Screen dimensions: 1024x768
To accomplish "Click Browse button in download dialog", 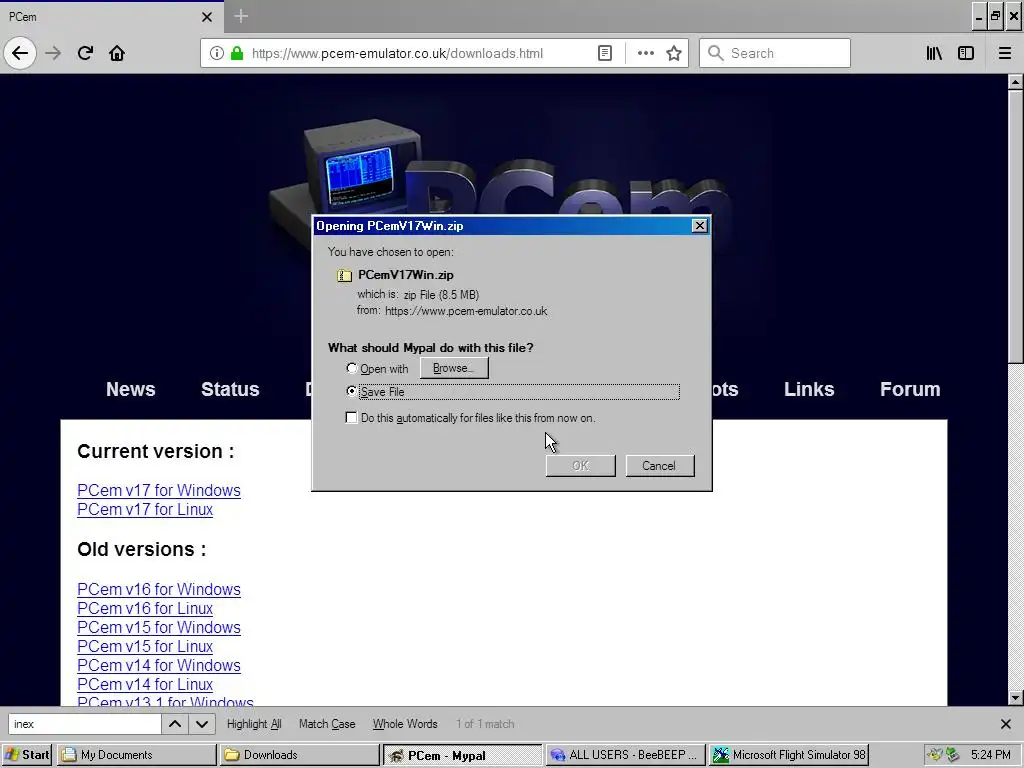I will pos(454,368).
